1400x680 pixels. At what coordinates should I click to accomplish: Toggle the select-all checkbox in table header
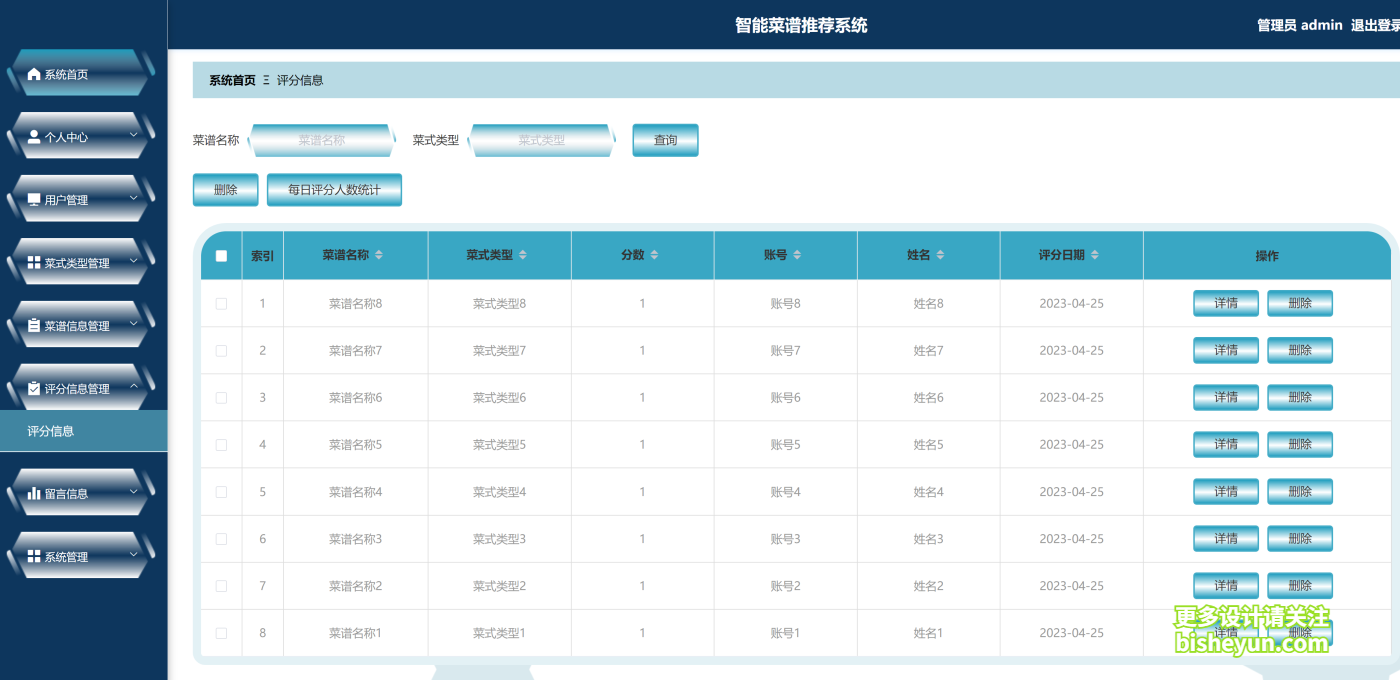(x=221, y=255)
